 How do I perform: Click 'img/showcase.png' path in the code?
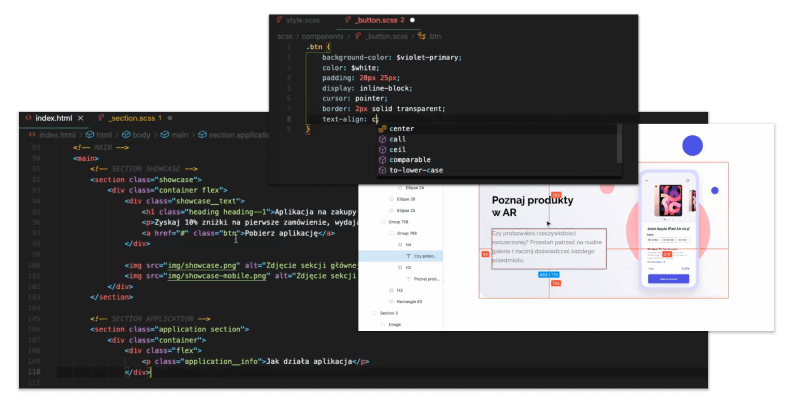point(204,265)
